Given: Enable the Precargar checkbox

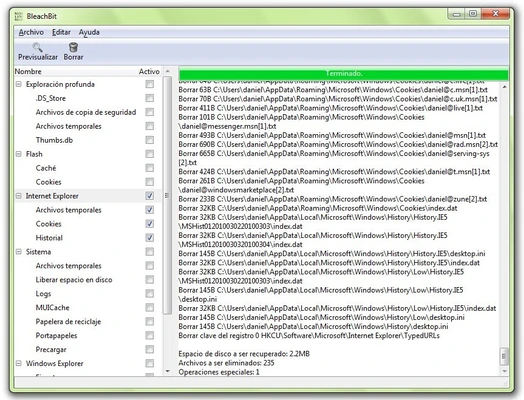Looking at the screenshot, I should tap(150, 350).
